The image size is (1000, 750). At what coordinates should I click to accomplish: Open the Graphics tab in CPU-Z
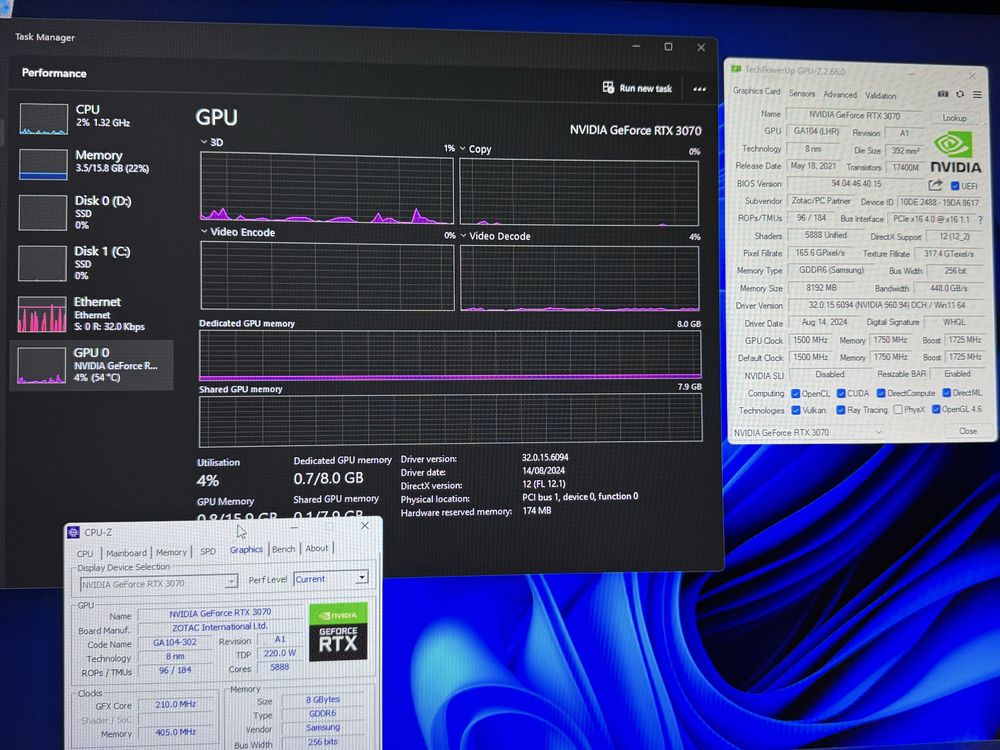246,549
